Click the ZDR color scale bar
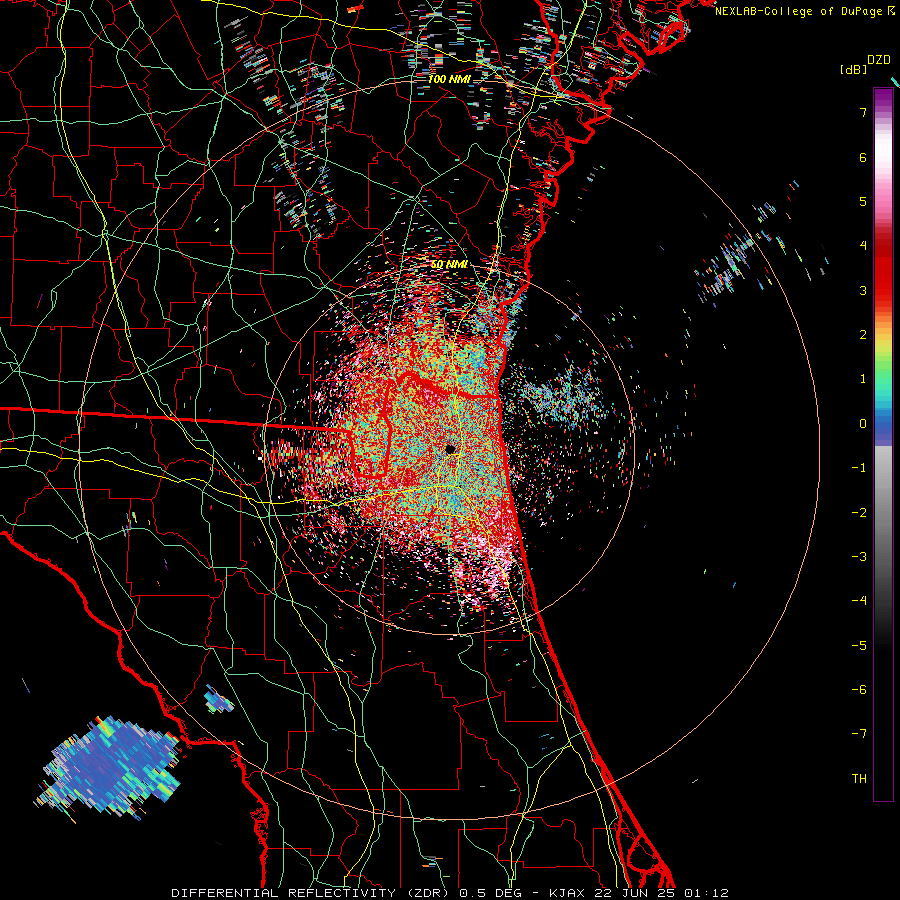This screenshot has height=900, width=900. 883,444
